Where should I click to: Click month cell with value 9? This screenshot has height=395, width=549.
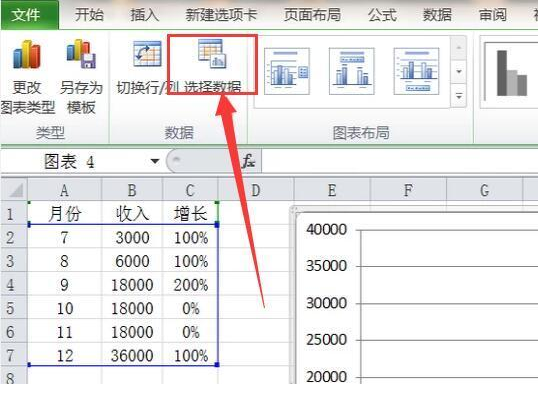click(x=64, y=284)
